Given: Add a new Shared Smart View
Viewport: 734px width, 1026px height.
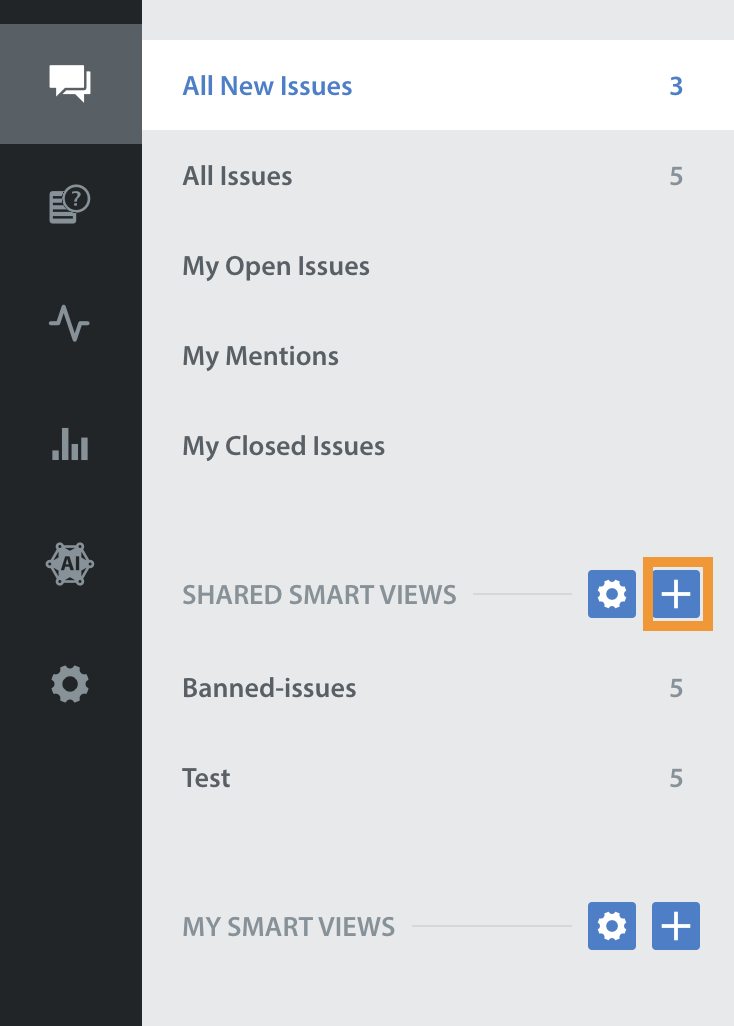Looking at the screenshot, I should pyautogui.click(x=676, y=594).
